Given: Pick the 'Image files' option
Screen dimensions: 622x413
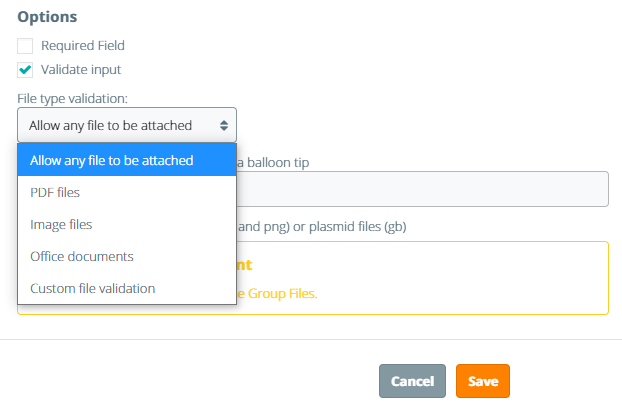Looking at the screenshot, I should [x=61, y=224].
